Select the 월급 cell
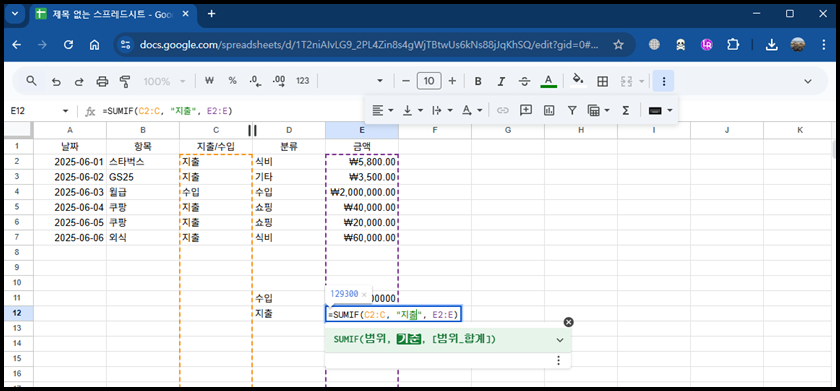This screenshot has width=840, height=391. click(143, 192)
